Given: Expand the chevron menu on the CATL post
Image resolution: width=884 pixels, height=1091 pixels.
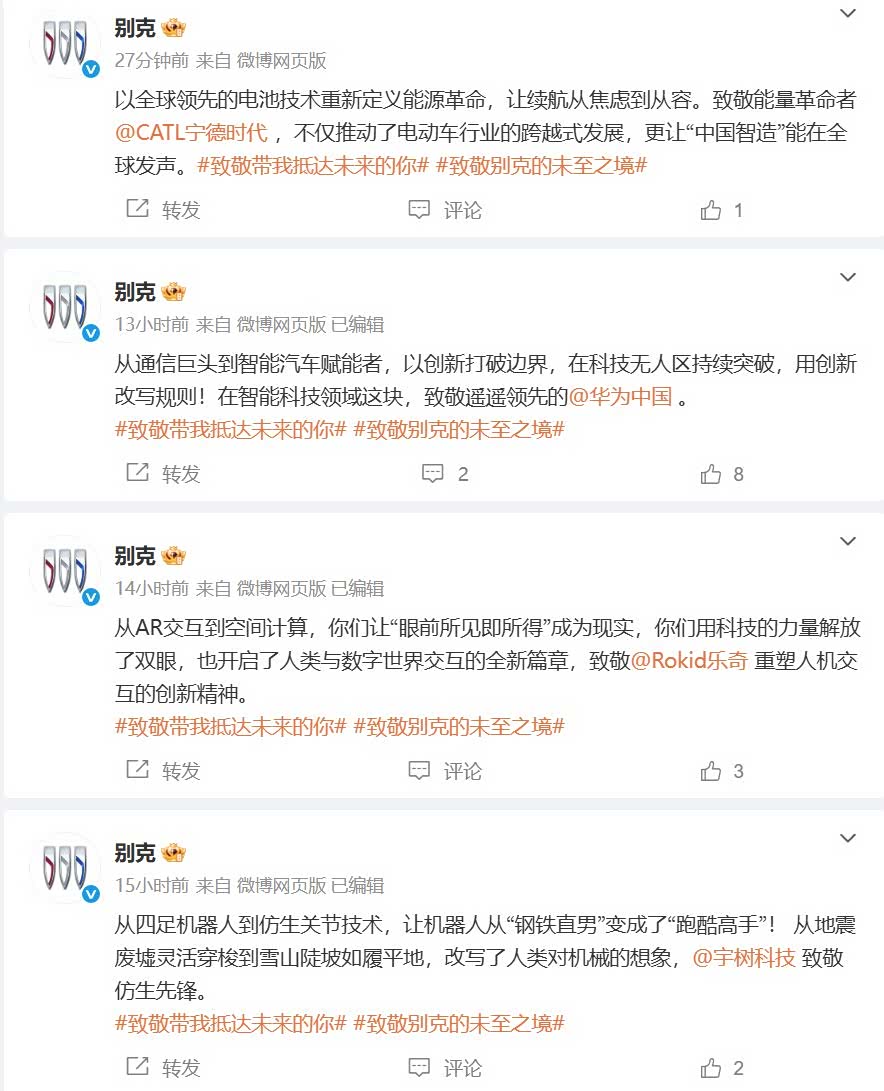Looking at the screenshot, I should tap(848, 13).
